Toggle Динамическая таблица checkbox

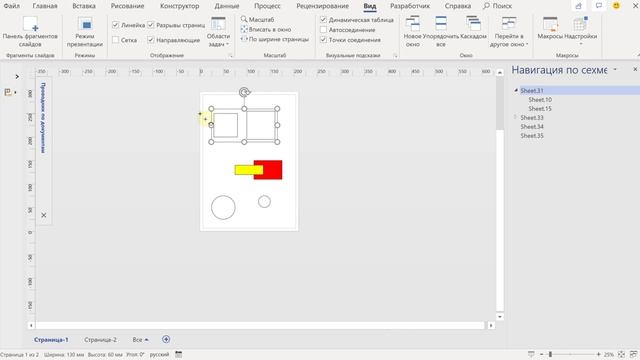point(323,20)
